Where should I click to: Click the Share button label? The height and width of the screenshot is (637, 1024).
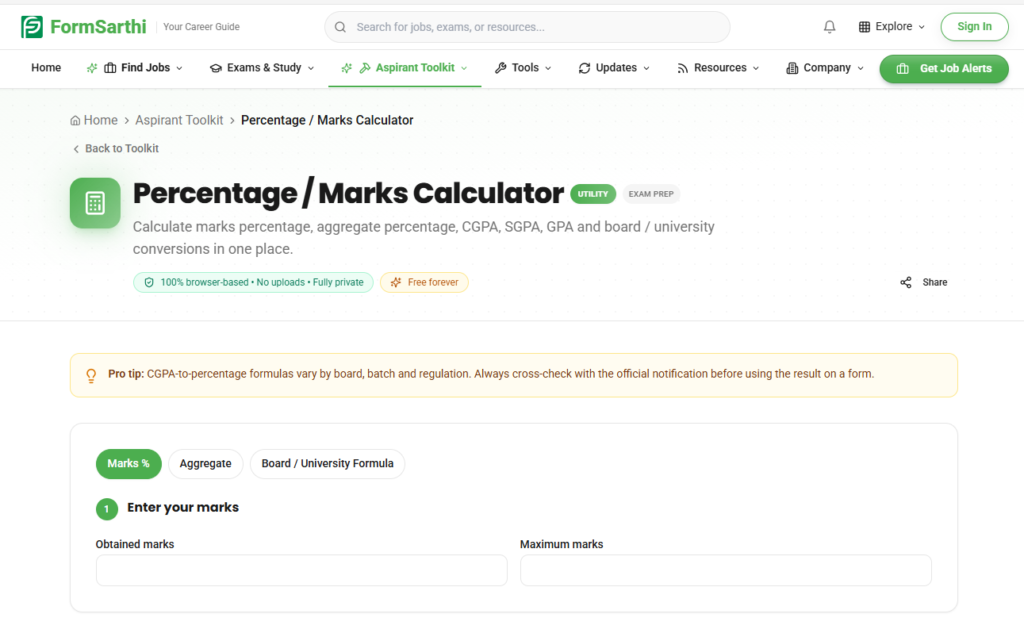tap(935, 282)
